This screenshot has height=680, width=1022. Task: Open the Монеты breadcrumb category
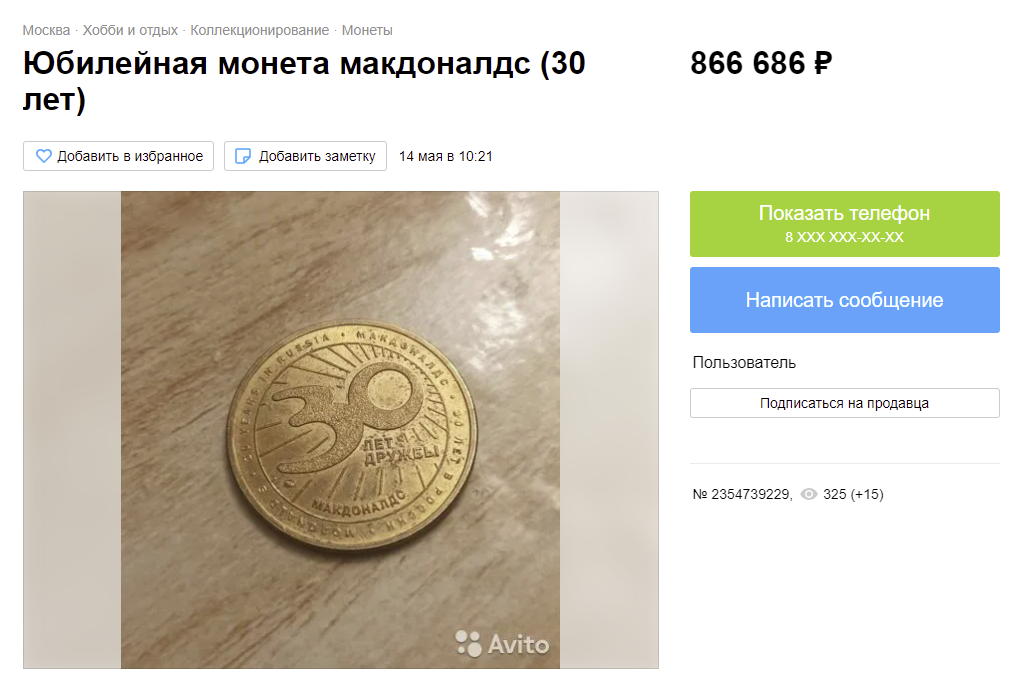367,31
